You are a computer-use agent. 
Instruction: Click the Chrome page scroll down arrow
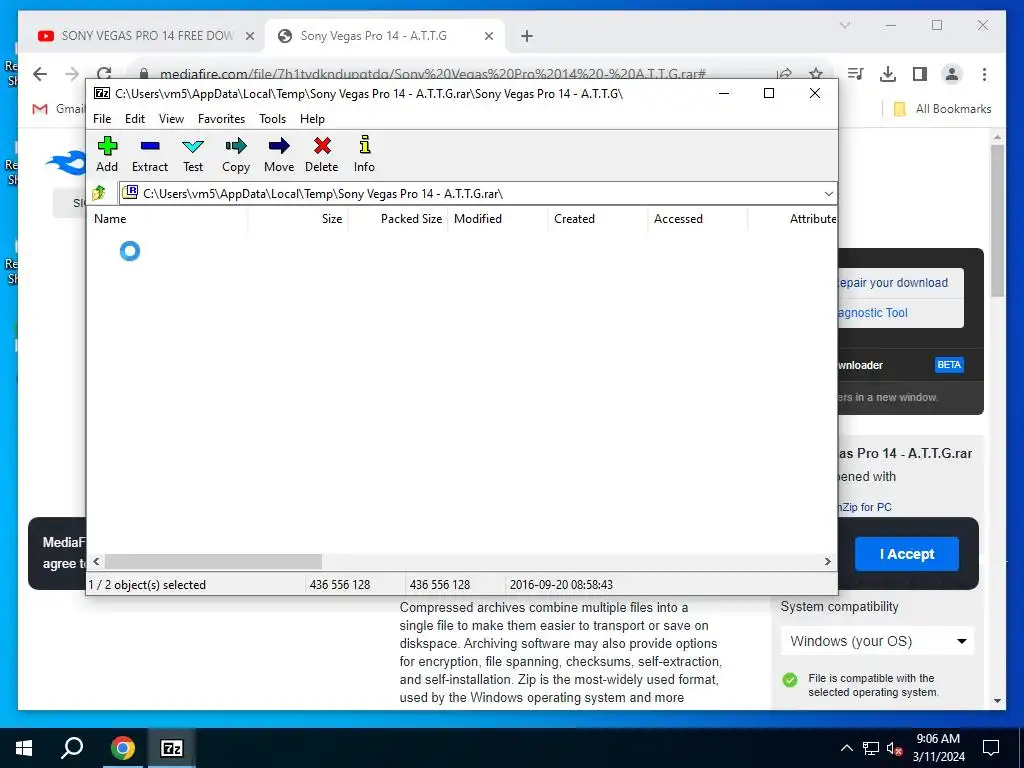tap(997, 701)
